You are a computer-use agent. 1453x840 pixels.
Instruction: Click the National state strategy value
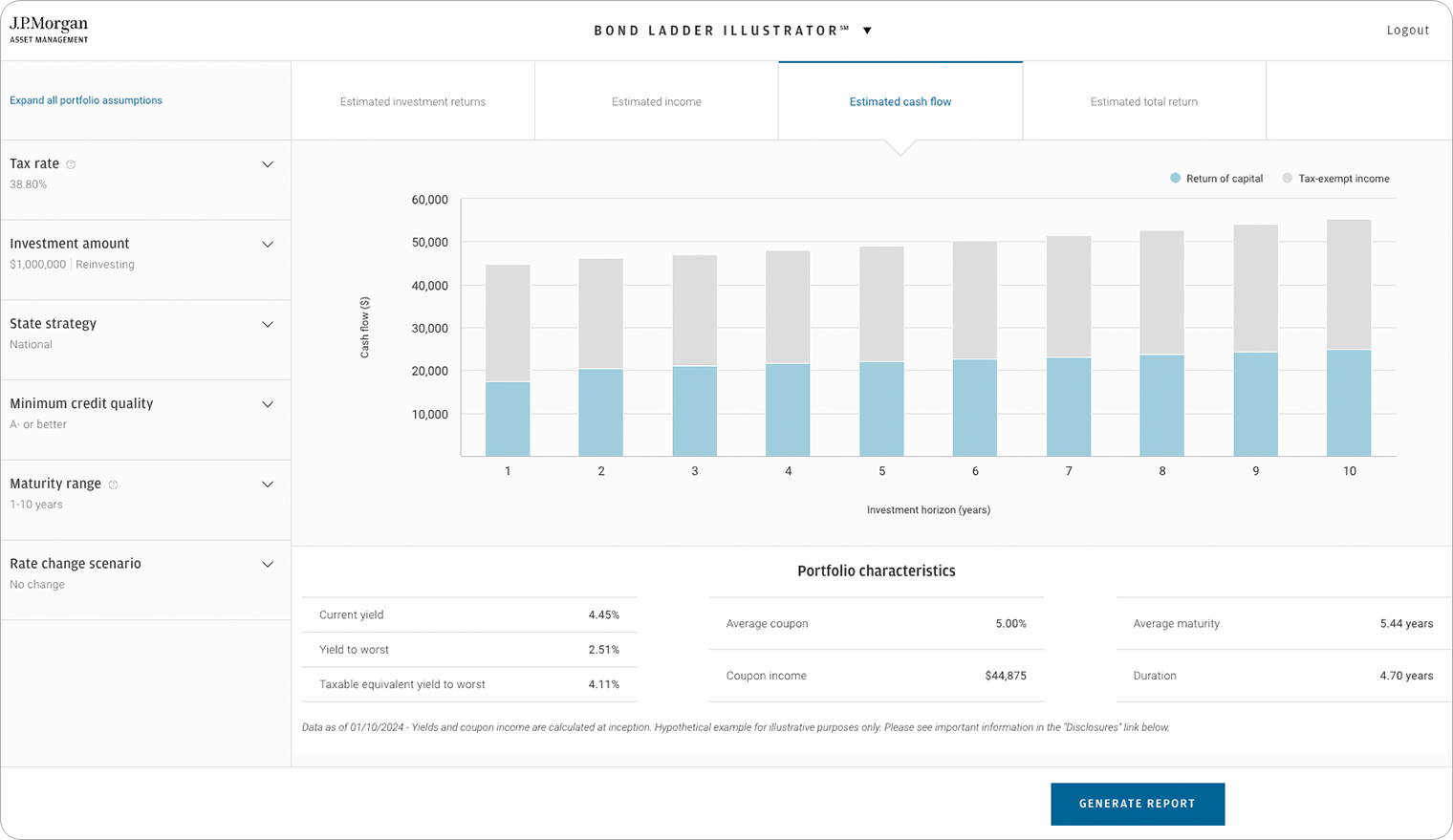pos(32,345)
